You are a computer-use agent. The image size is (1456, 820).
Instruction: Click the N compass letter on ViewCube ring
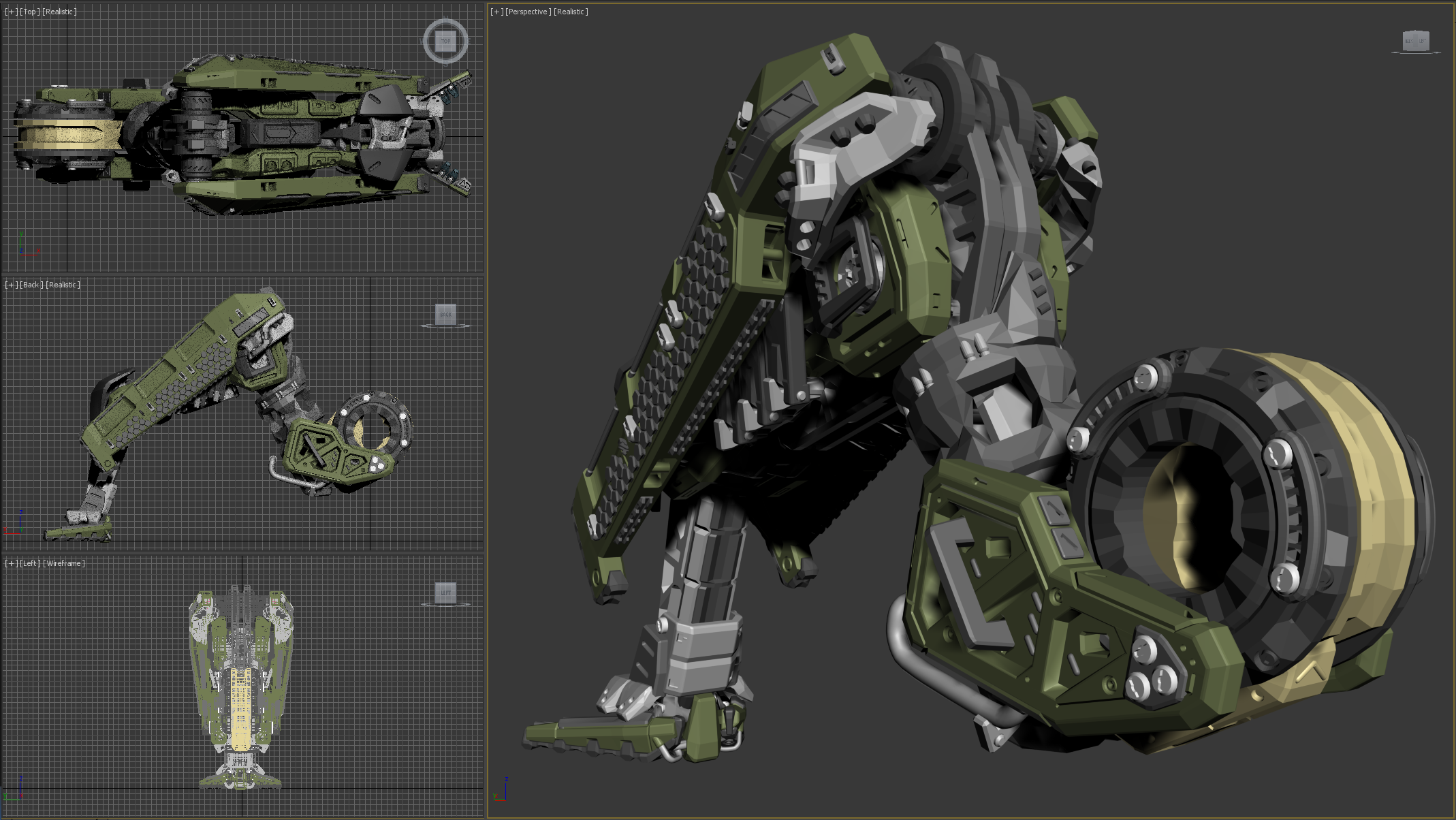coord(445,18)
